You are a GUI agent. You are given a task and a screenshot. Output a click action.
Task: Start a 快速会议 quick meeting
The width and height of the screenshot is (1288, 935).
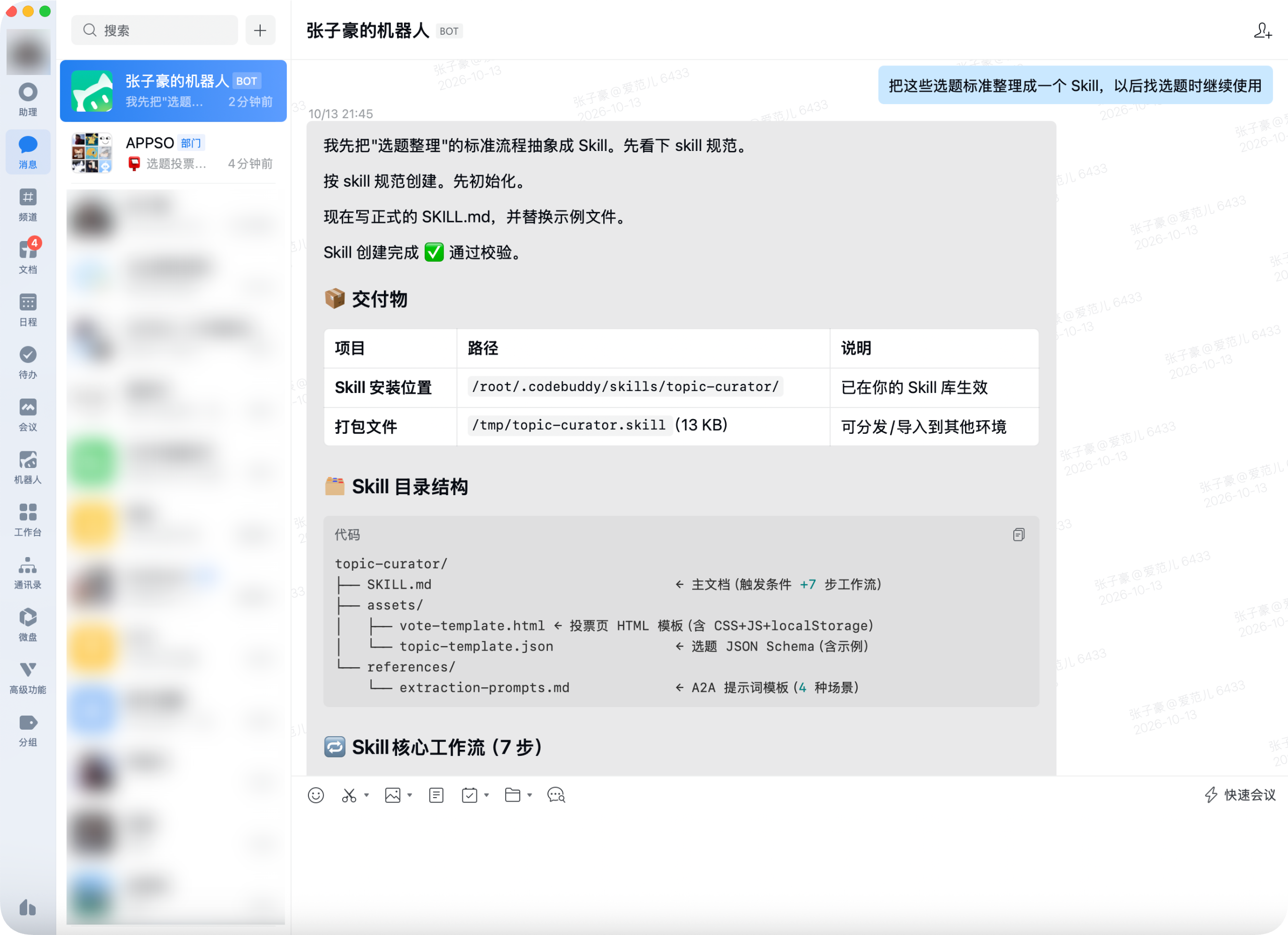(1240, 795)
